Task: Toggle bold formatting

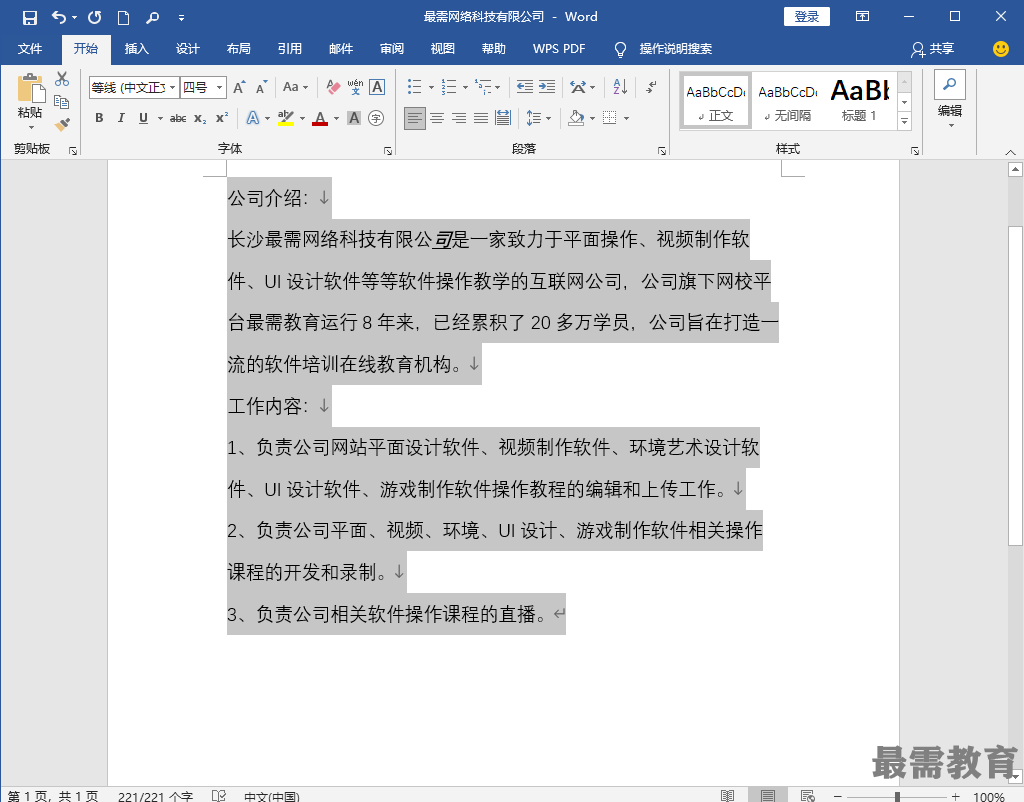Action: click(x=99, y=118)
